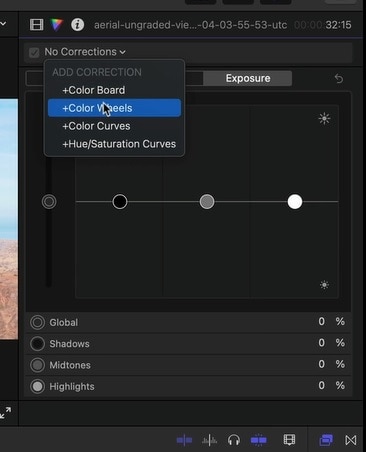Open the Info inspector icon
The height and width of the screenshot is (452, 366).
(77, 25)
